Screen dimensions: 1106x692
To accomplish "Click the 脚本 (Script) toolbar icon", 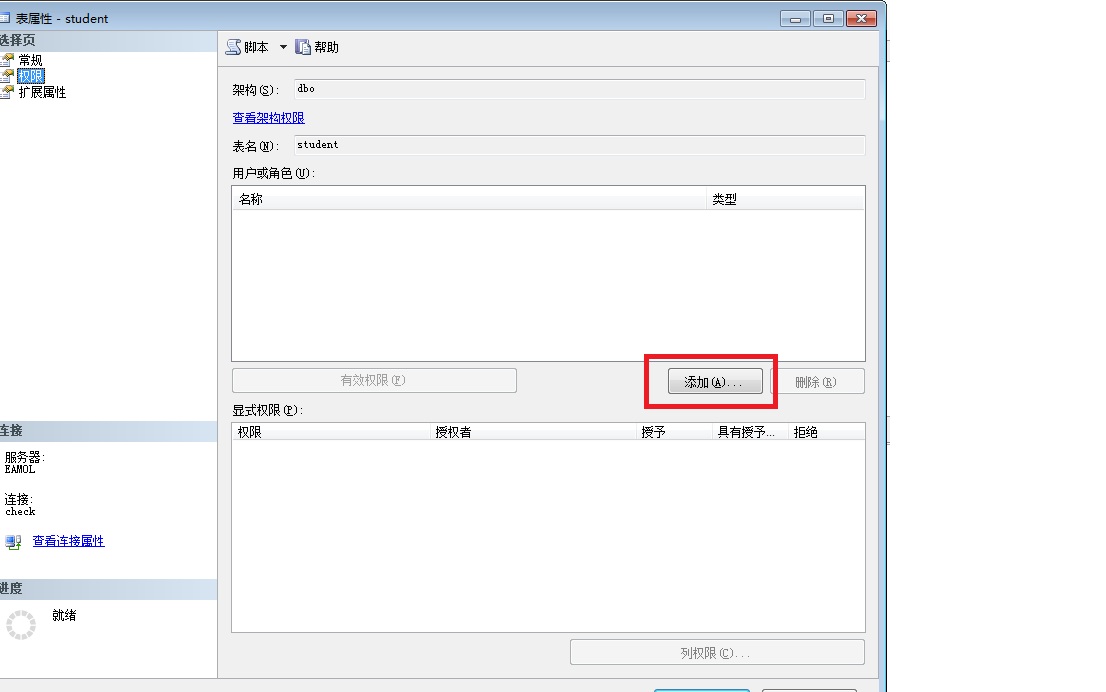I will [234, 47].
